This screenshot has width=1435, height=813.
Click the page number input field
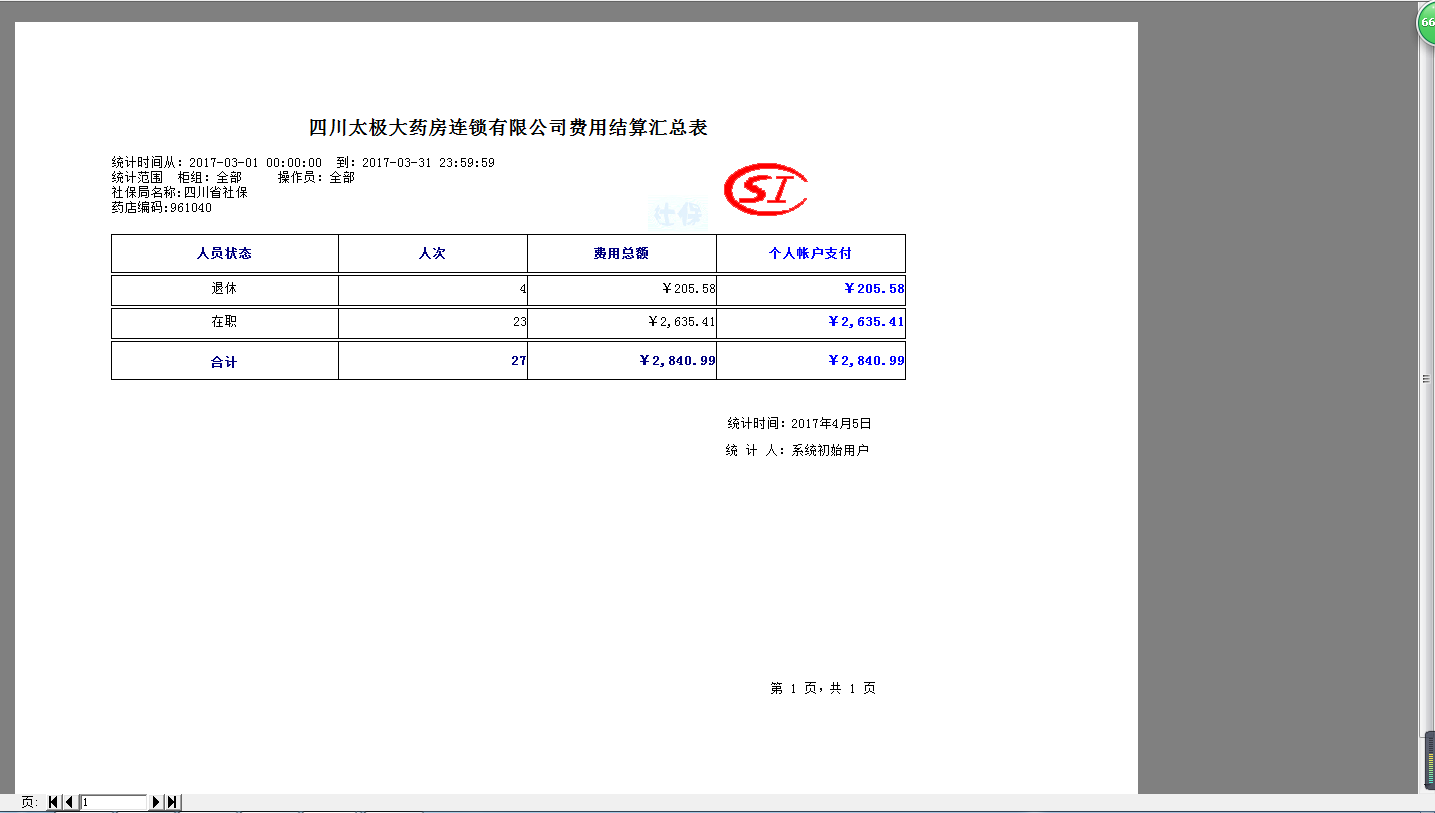click(114, 802)
